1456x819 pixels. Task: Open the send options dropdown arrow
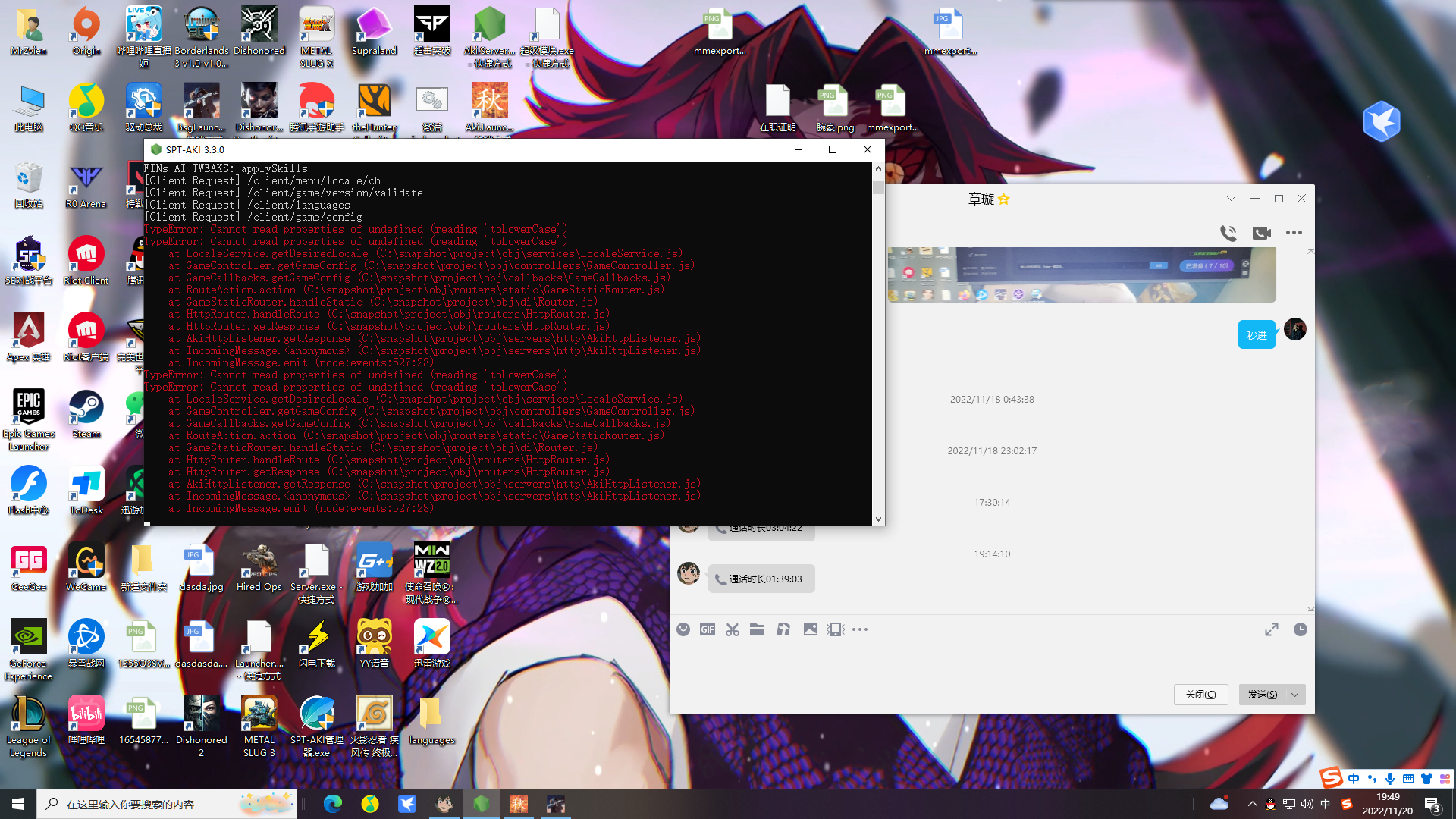coord(1295,695)
